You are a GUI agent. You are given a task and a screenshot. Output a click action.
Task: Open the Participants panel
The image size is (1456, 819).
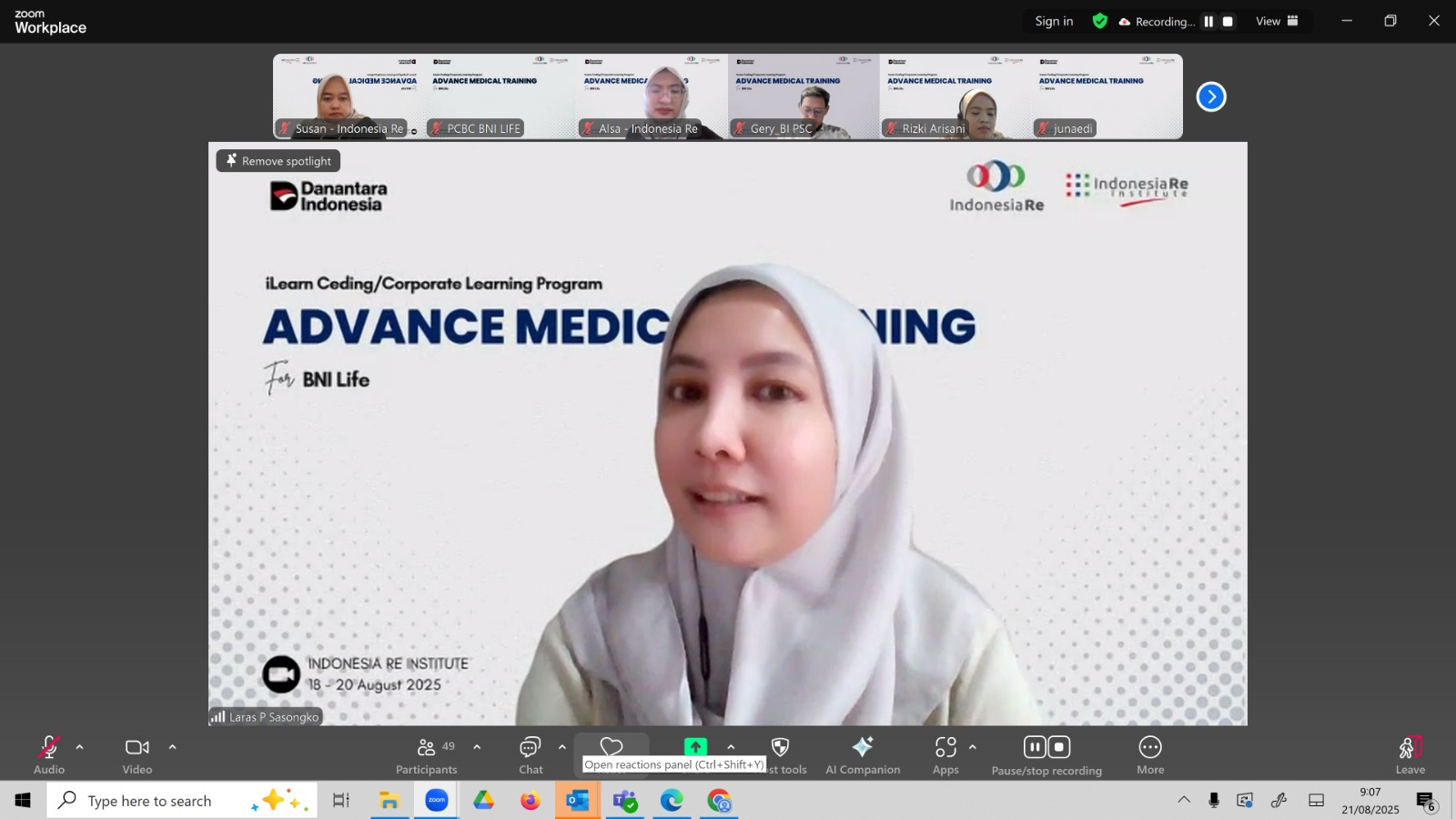coord(426,754)
